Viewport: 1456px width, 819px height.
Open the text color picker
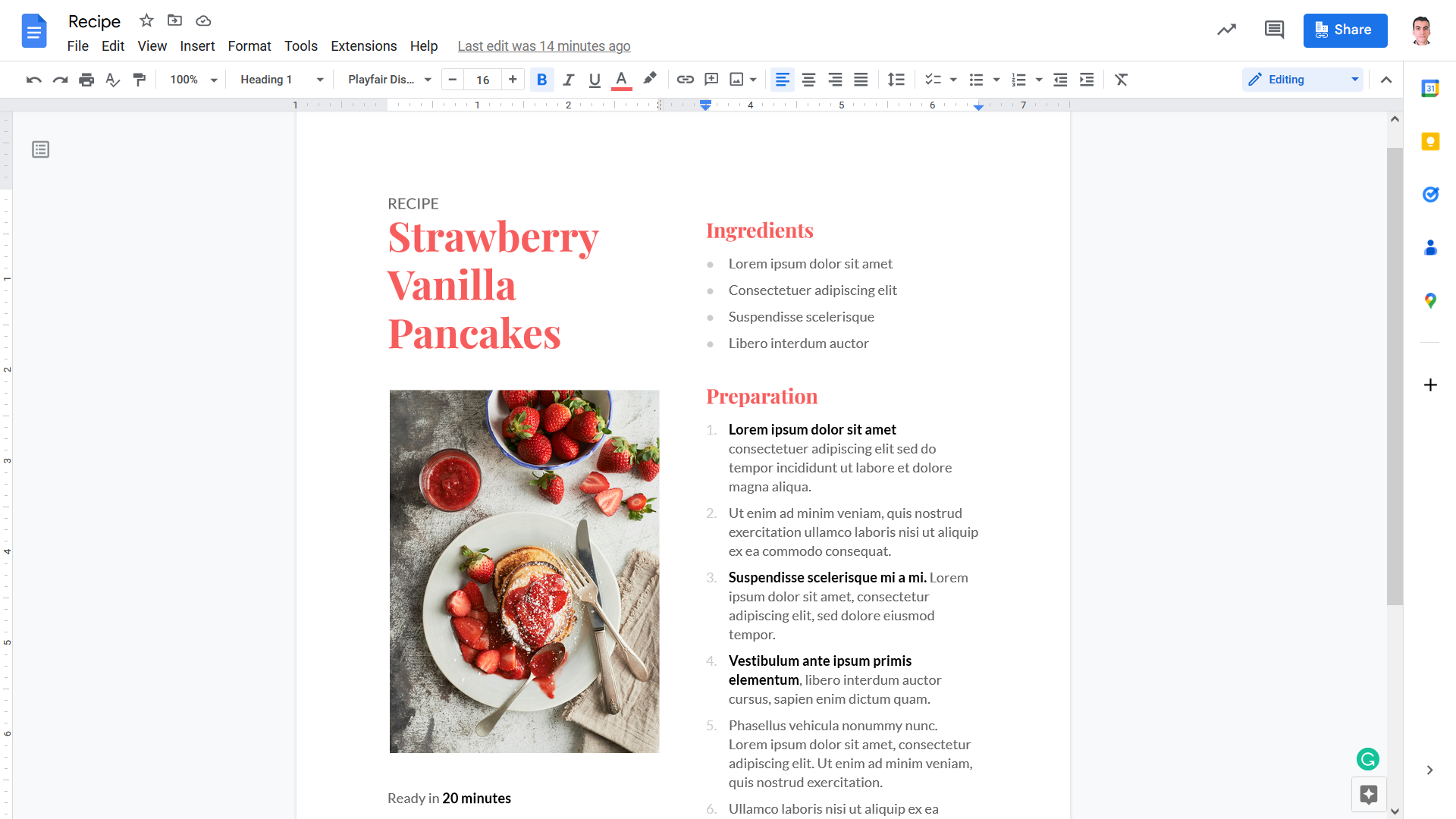[620, 80]
